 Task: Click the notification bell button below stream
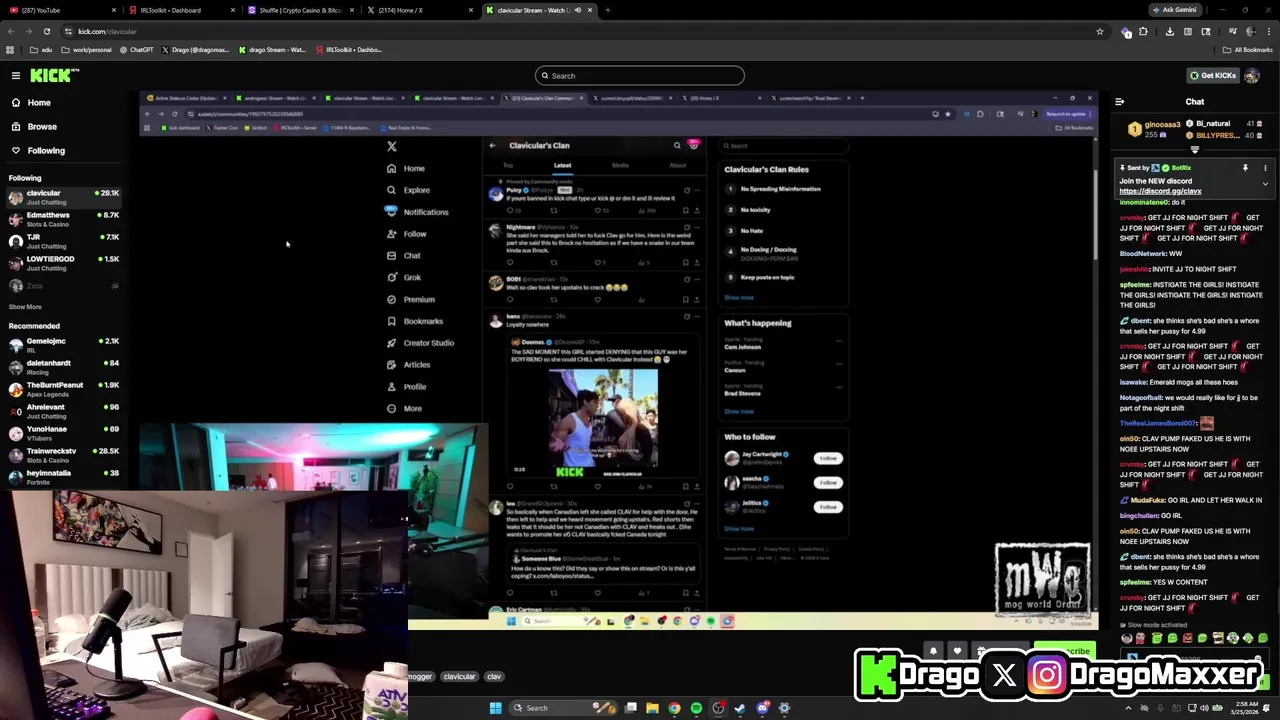click(x=932, y=651)
